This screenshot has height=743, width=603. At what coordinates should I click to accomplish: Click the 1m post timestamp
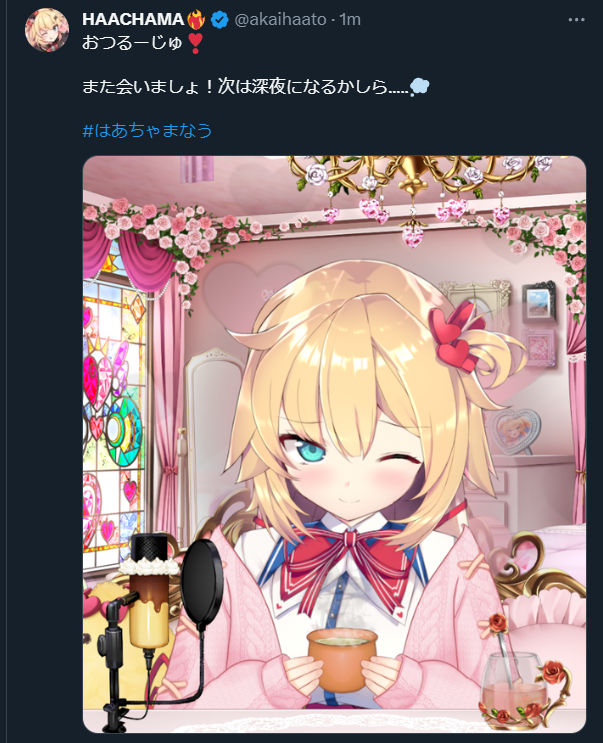pos(350,19)
